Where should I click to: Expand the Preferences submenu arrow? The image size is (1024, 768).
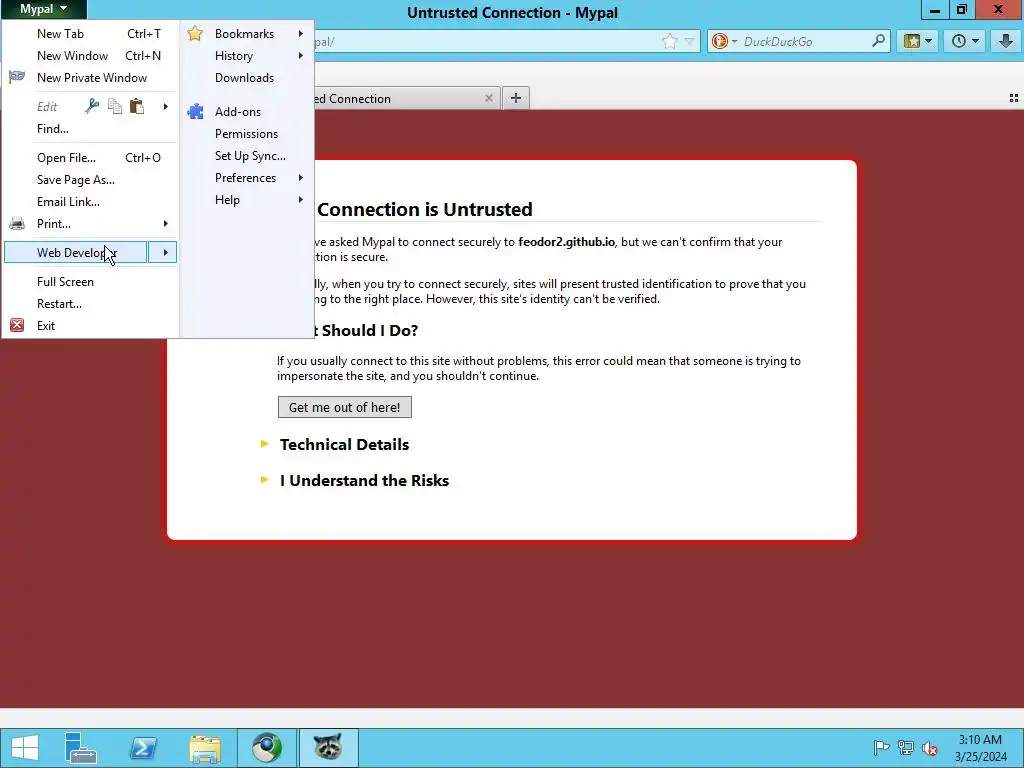[x=300, y=178]
